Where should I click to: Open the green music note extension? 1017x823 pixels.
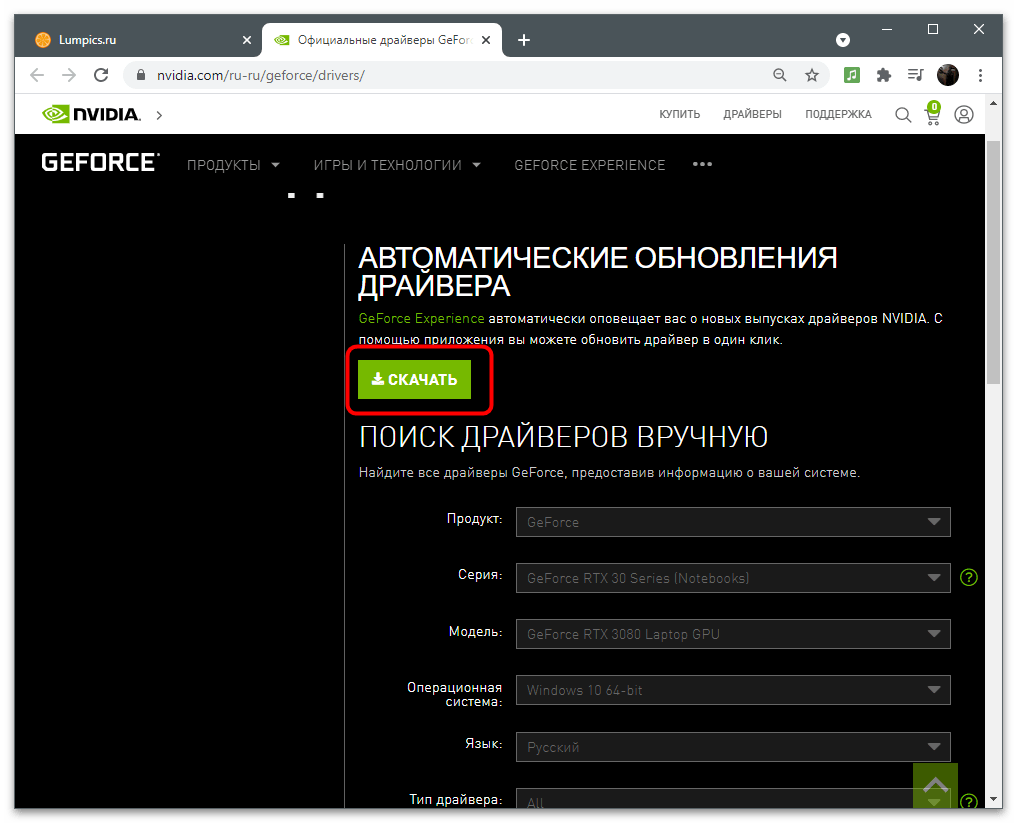click(852, 75)
